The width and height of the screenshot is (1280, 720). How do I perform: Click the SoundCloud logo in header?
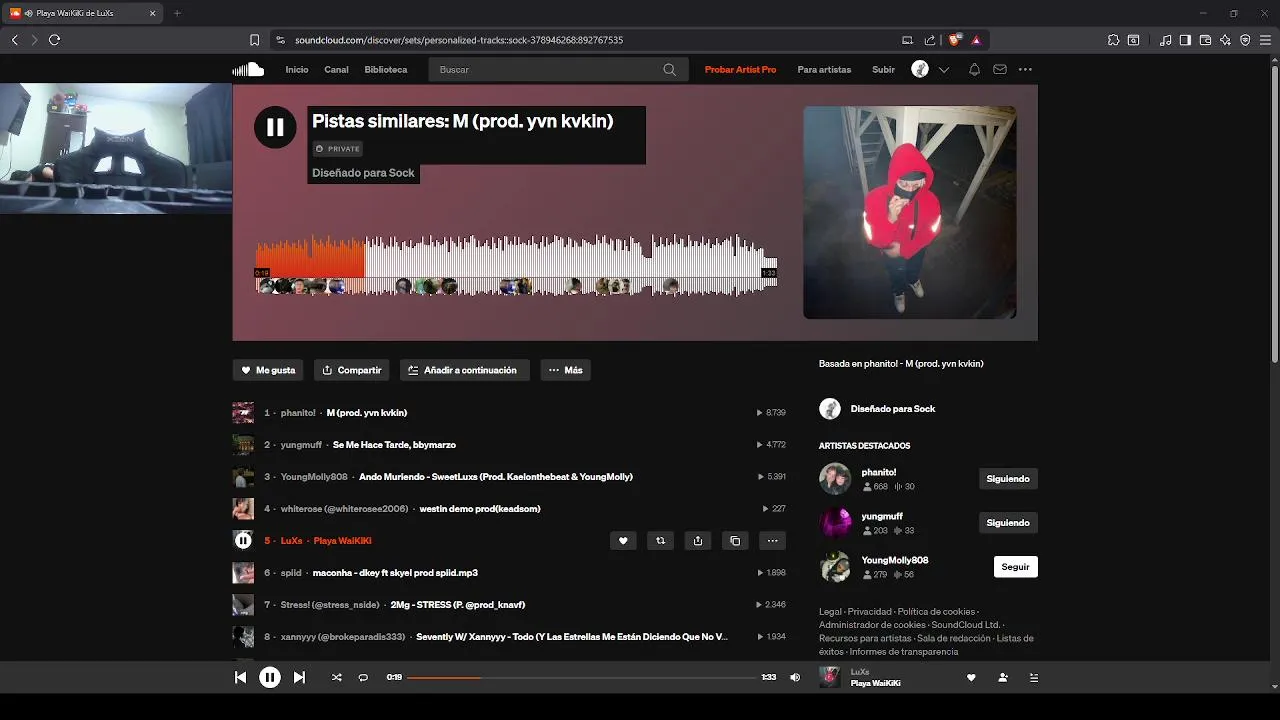coord(248,69)
